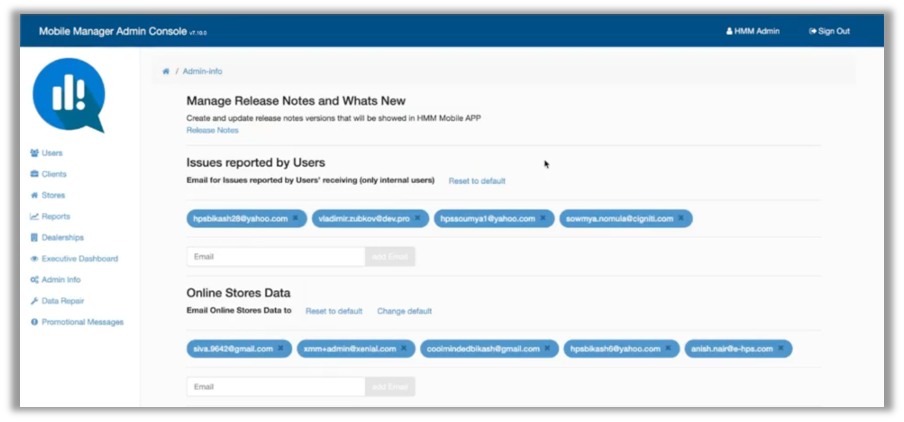Open Stores from the sidebar
The image size is (904, 422).
pyautogui.click(x=53, y=195)
